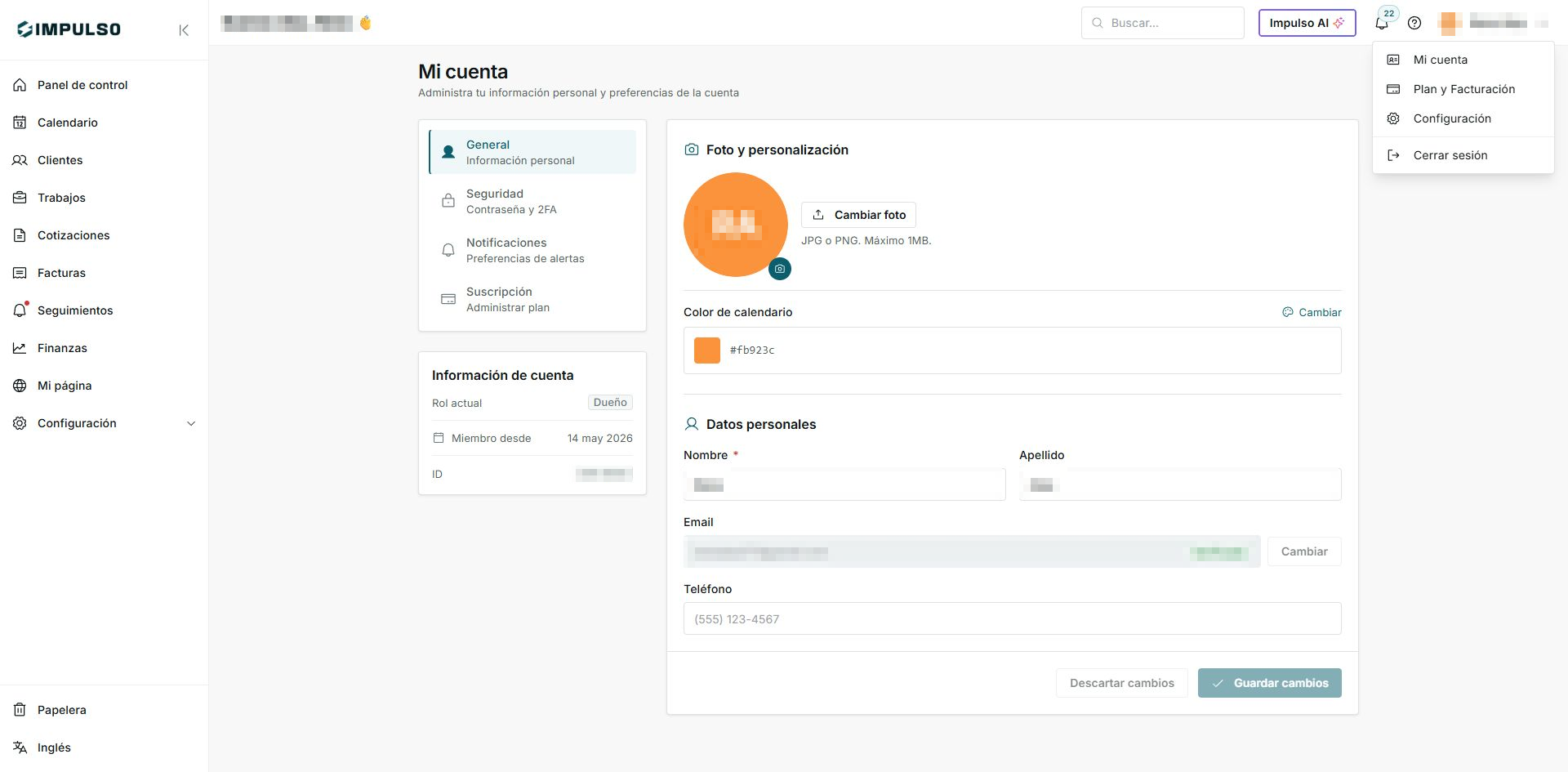
Task: Open the Suscripción Administrar plan tab
Action: 532,299
